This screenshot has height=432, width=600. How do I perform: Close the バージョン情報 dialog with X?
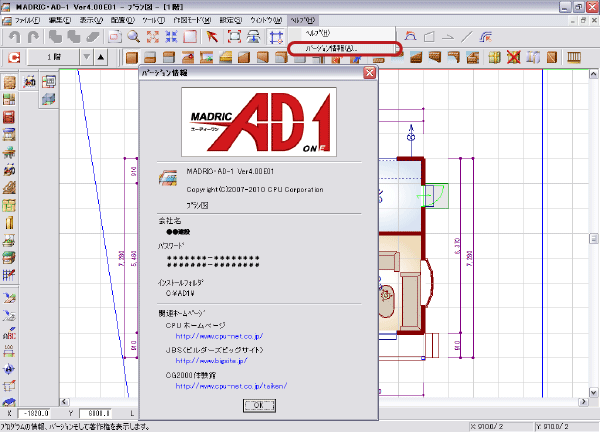click(369, 73)
